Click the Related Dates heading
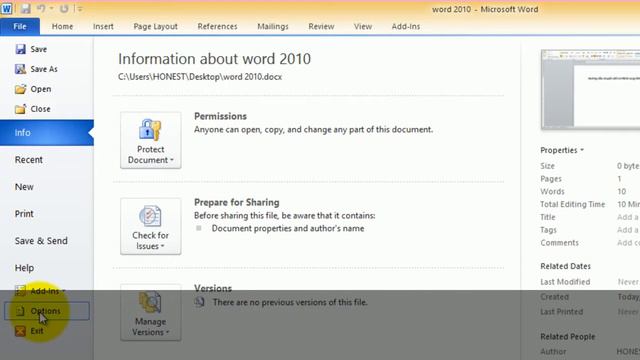Image resolution: width=640 pixels, height=360 pixels. pyautogui.click(x=565, y=266)
